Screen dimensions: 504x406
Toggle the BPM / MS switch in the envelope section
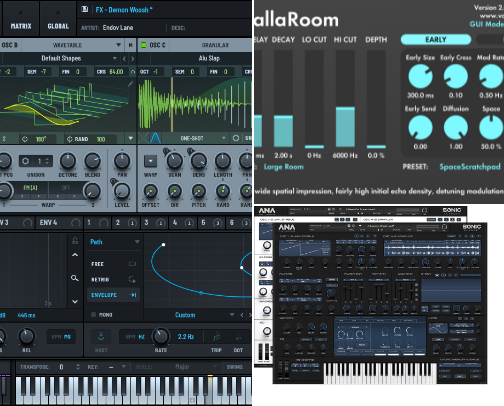(61, 337)
